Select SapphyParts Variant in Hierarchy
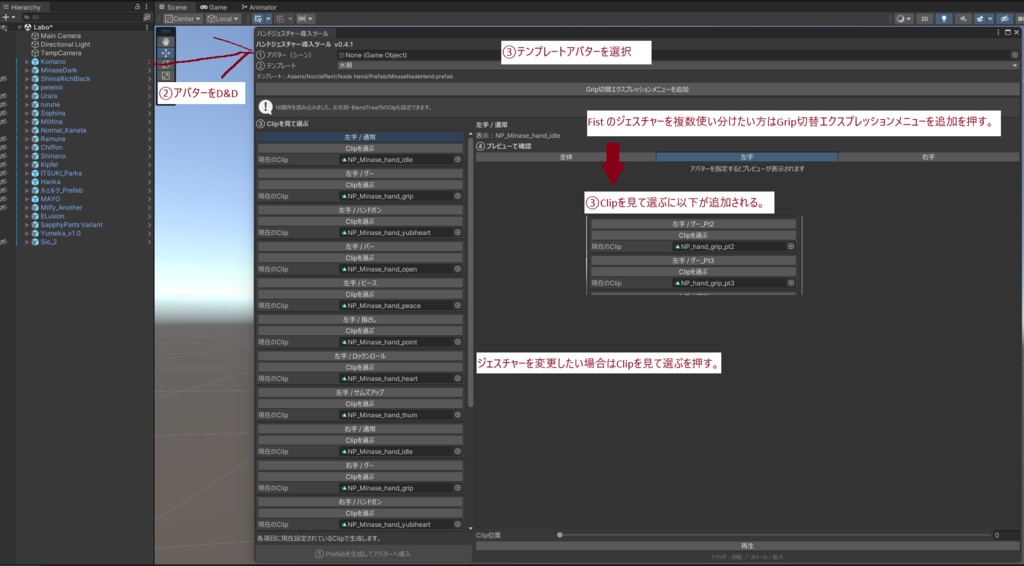 click(x=71, y=225)
